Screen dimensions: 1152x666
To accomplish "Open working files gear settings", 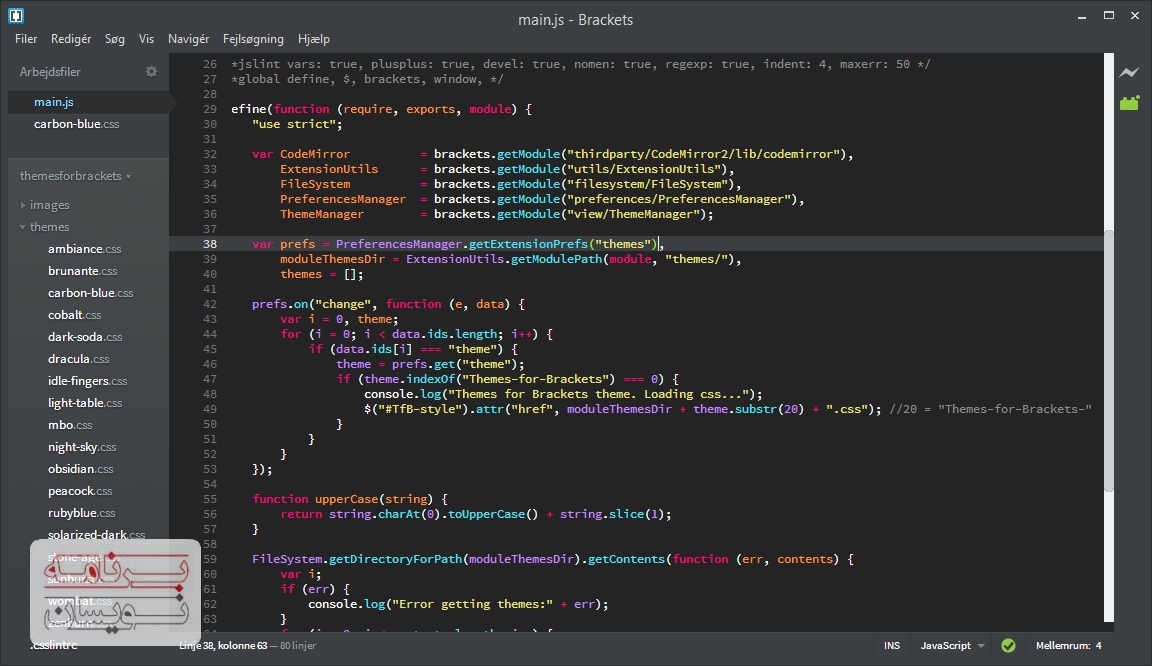I will click(151, 71).
